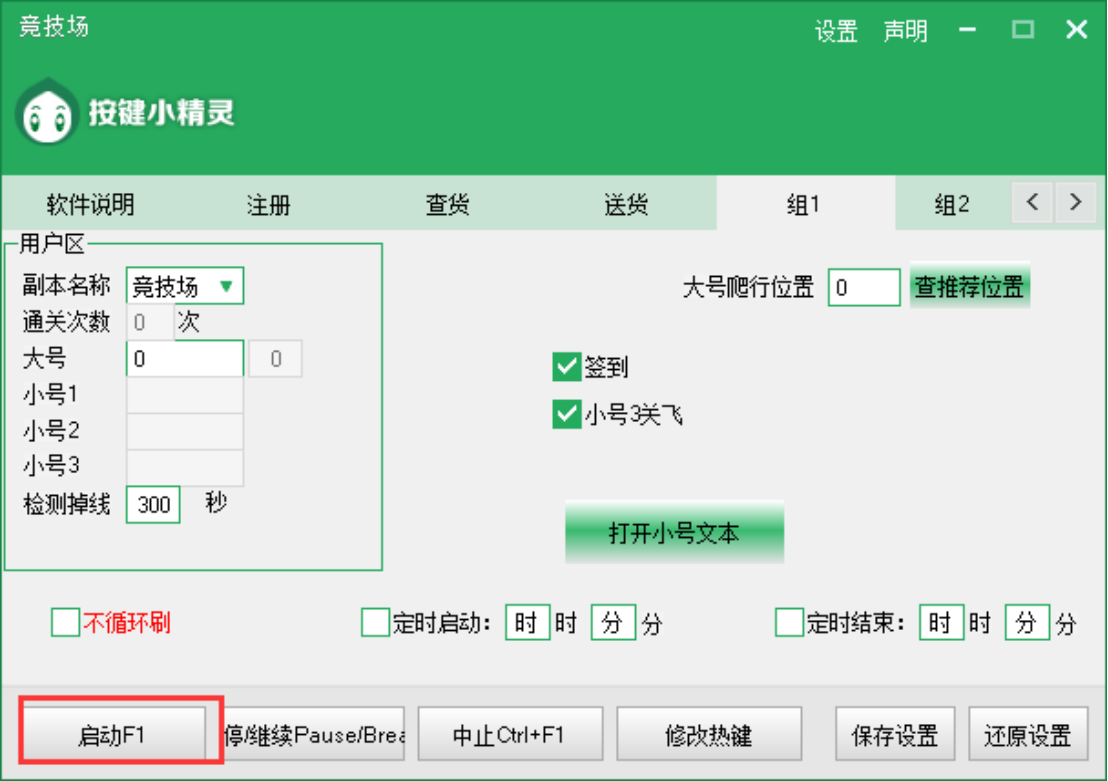Expand the 副本名称 dropdown
1108x781 pixels.
pos(185,287)
